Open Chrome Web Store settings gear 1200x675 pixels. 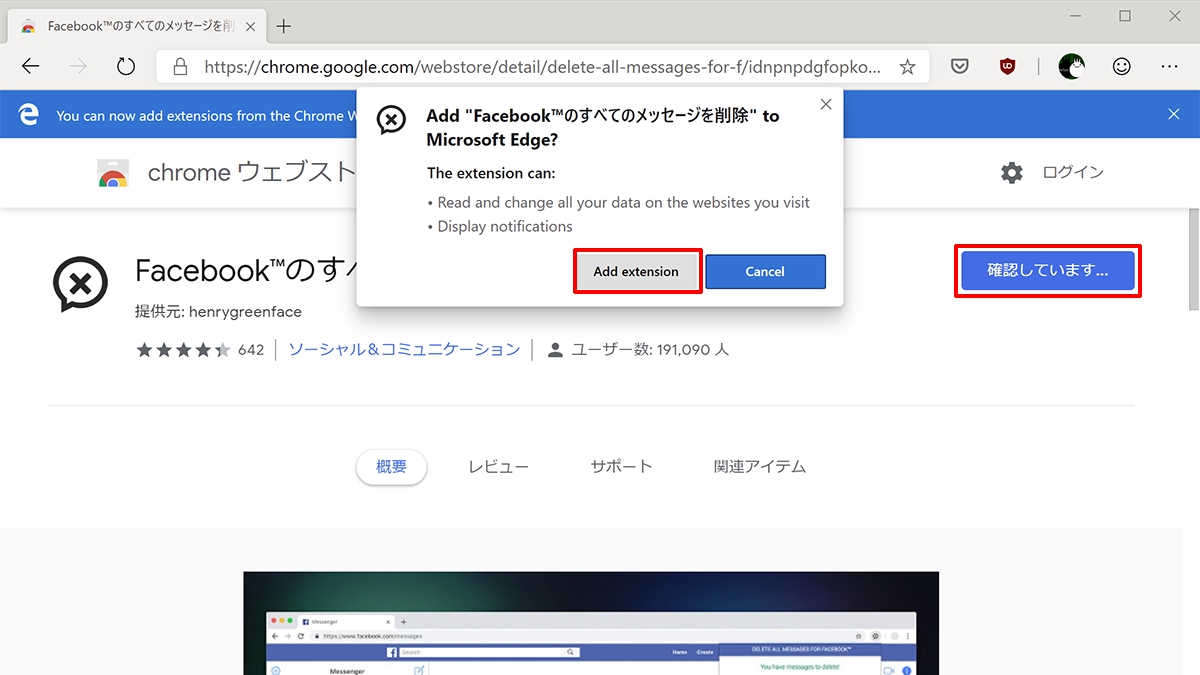click(1012, 173)
